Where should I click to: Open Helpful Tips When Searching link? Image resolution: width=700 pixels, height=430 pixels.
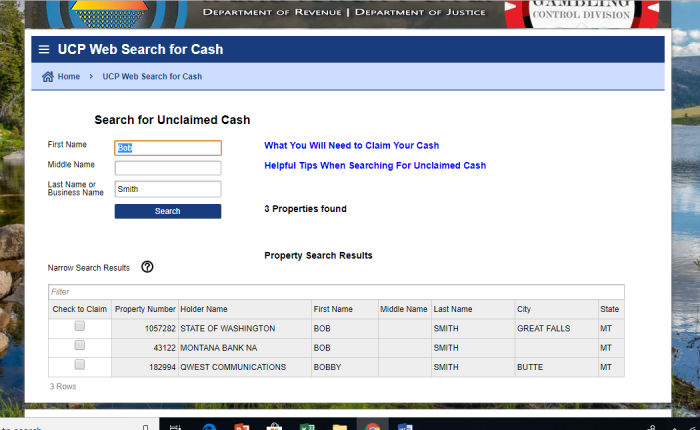point(375,166)
